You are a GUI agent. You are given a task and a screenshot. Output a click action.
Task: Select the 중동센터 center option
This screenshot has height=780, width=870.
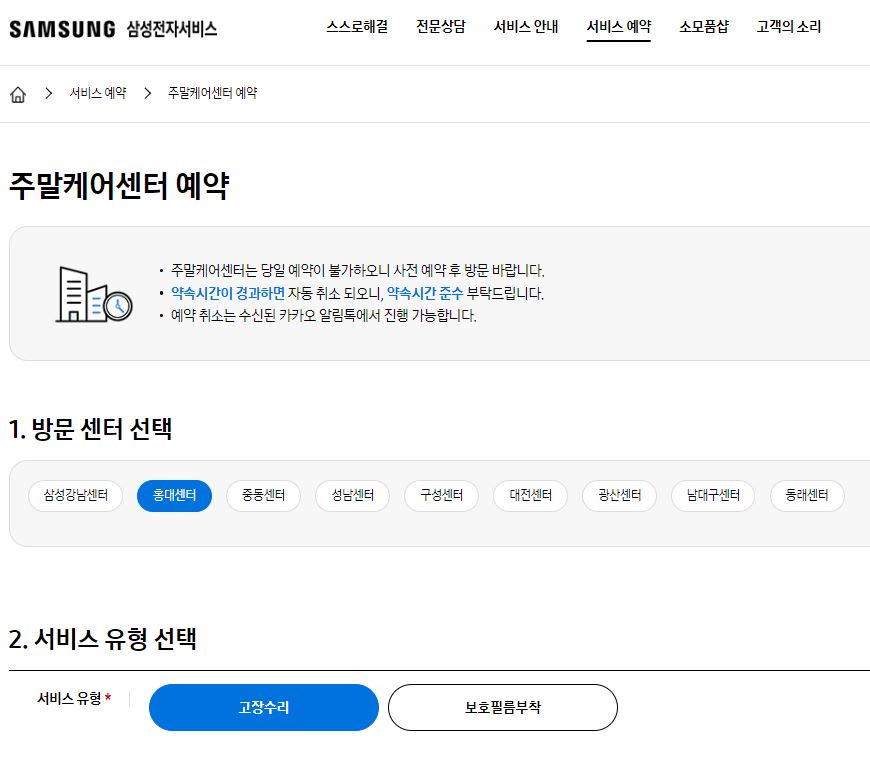coord(263,495)
